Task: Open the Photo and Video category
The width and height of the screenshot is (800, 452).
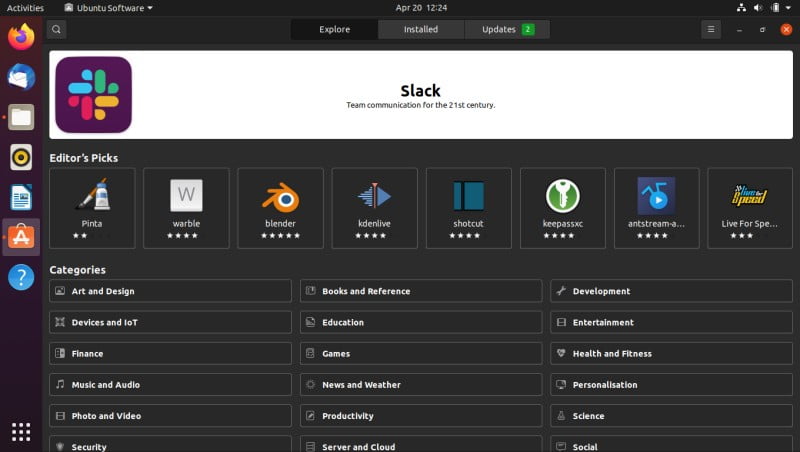Action: 170,415
